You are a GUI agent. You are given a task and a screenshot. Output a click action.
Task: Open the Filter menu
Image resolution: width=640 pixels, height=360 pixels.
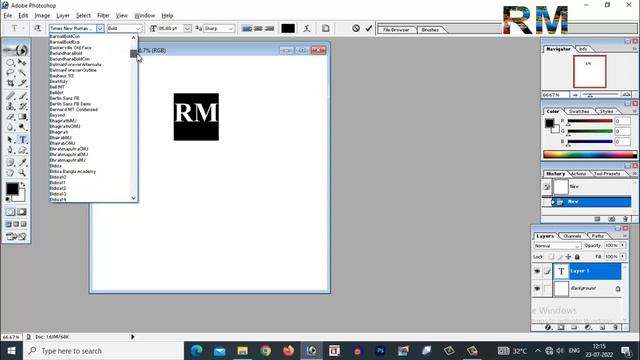pyautogui.click(x=103, y=16)
